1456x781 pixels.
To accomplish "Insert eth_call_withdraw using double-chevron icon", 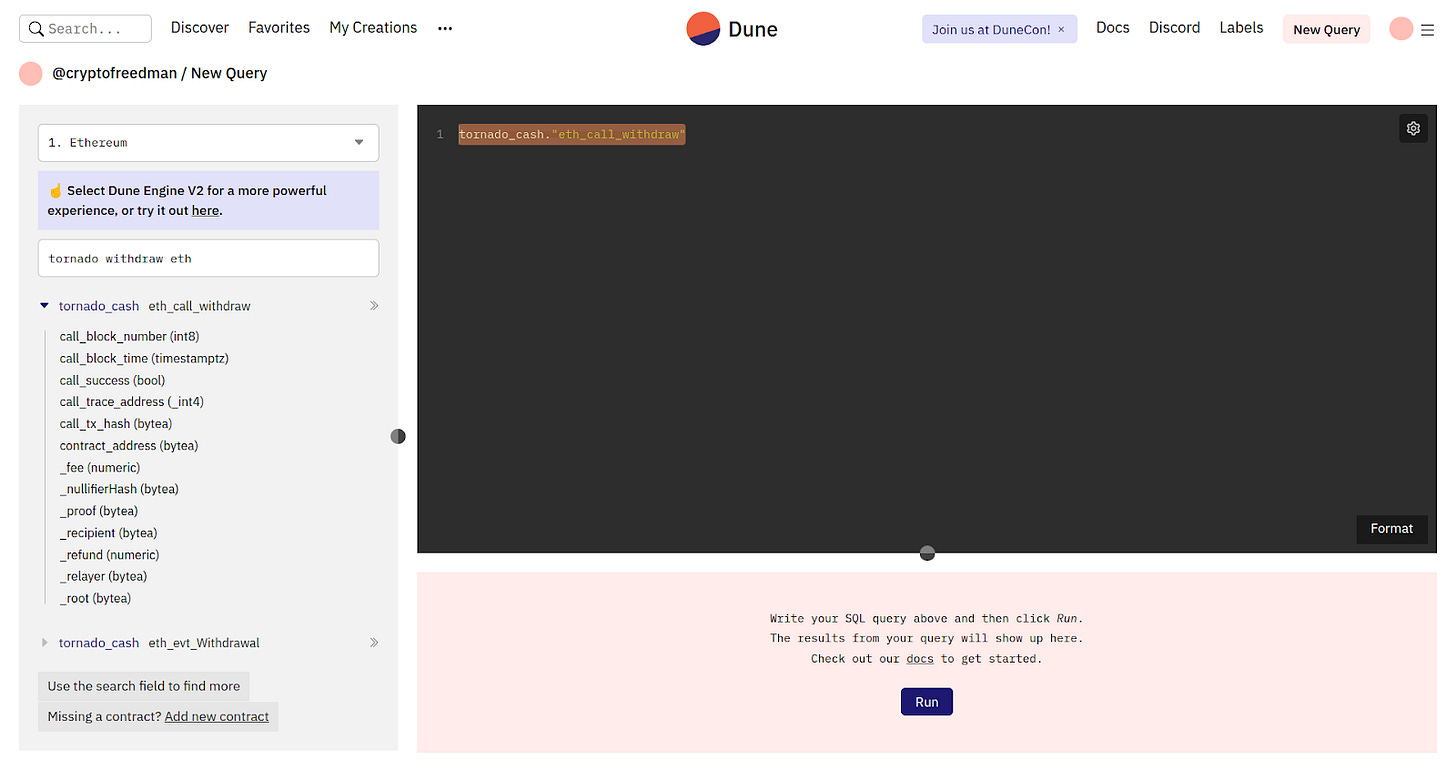I will pos(374,306).
